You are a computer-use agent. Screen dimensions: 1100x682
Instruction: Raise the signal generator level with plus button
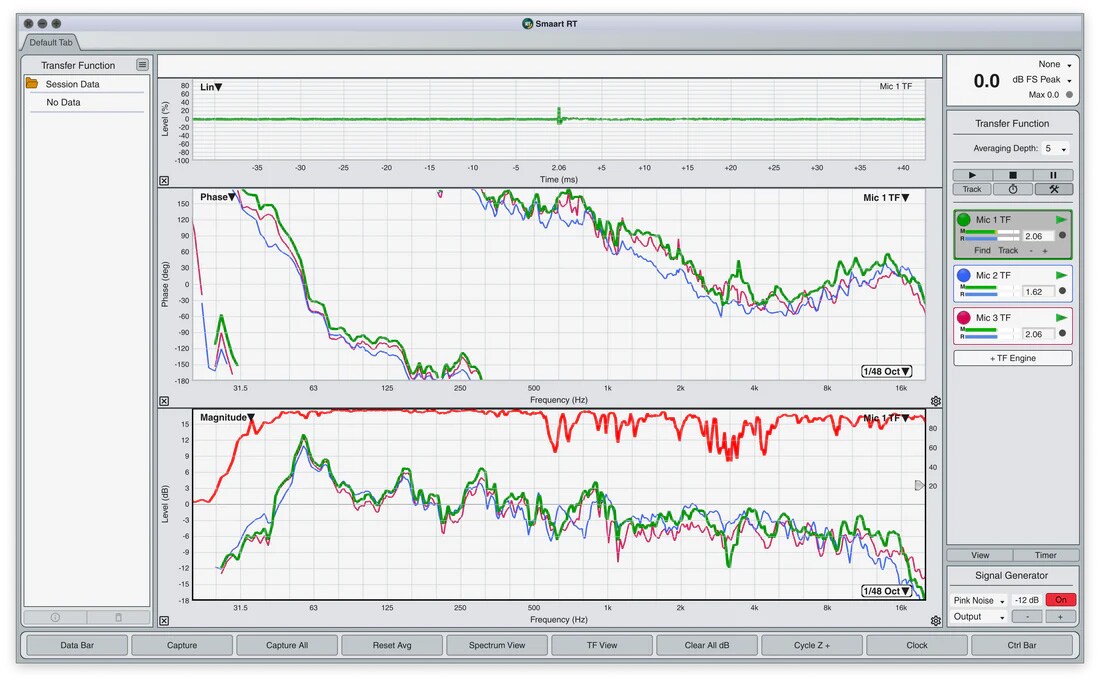[x=1060, y=617]
